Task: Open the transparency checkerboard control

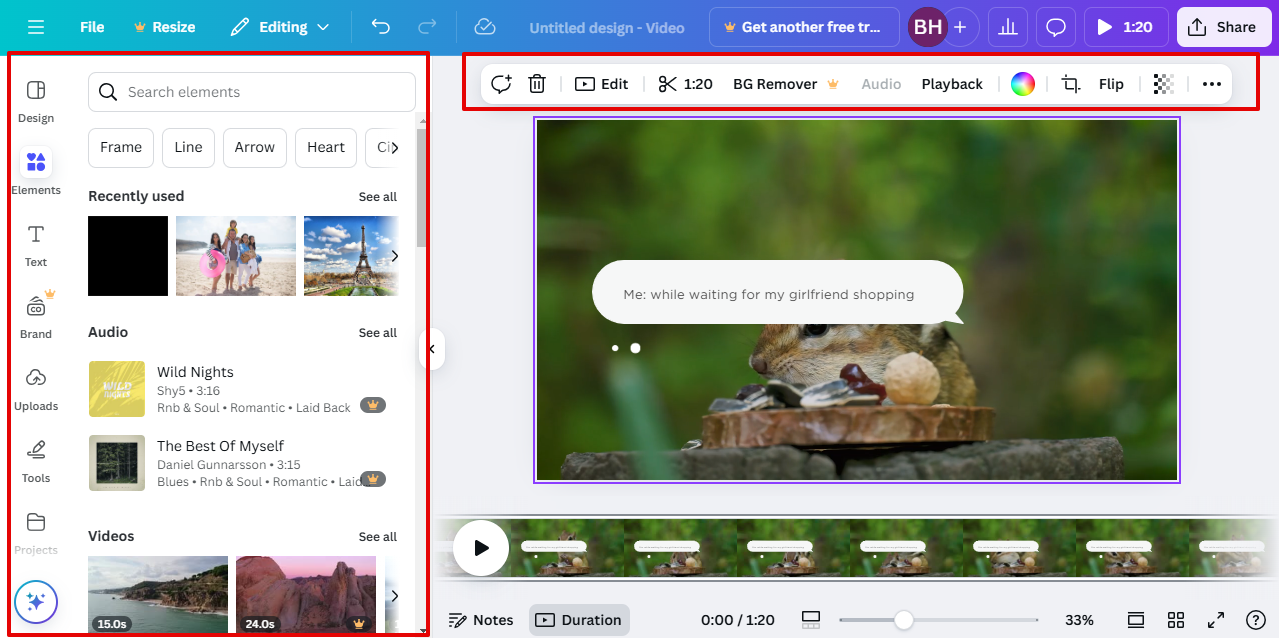Action: point(1162,84)
